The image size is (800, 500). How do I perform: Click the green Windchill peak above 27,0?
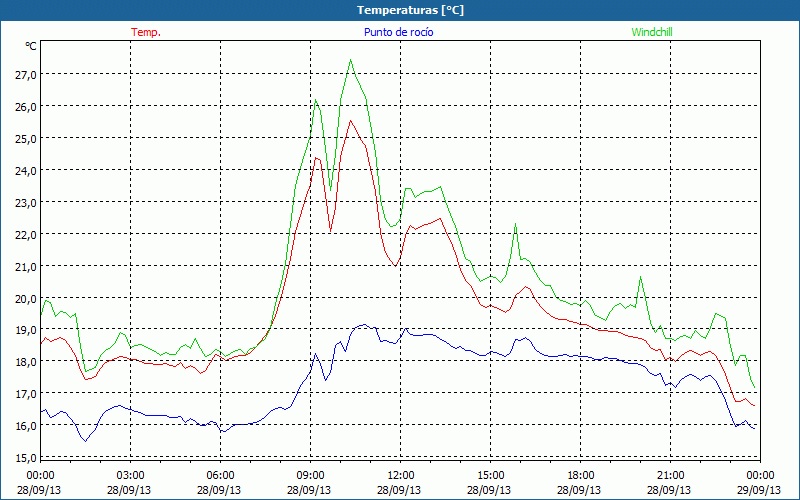351,60
